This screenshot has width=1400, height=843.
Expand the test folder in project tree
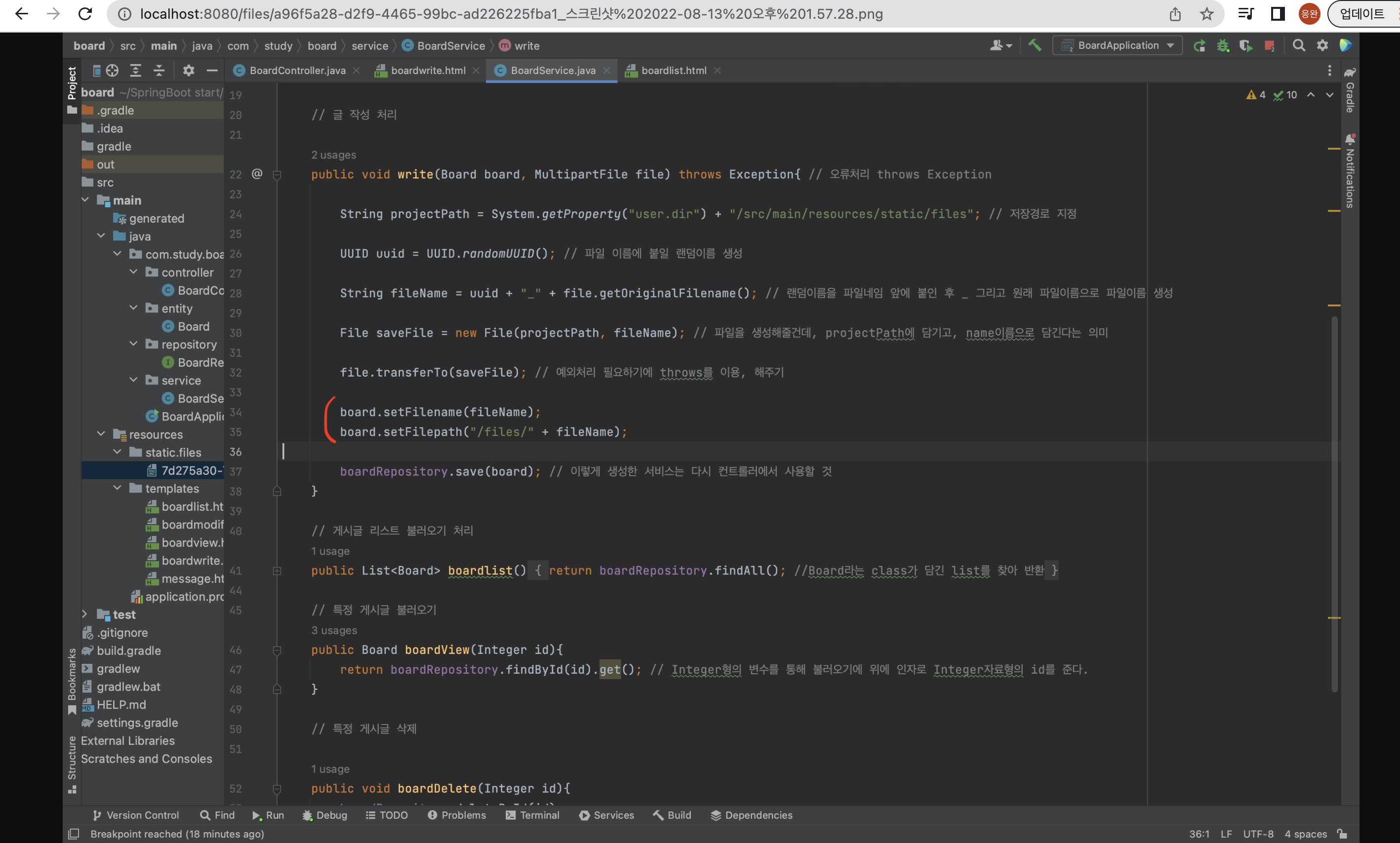(x=84, y=614)
